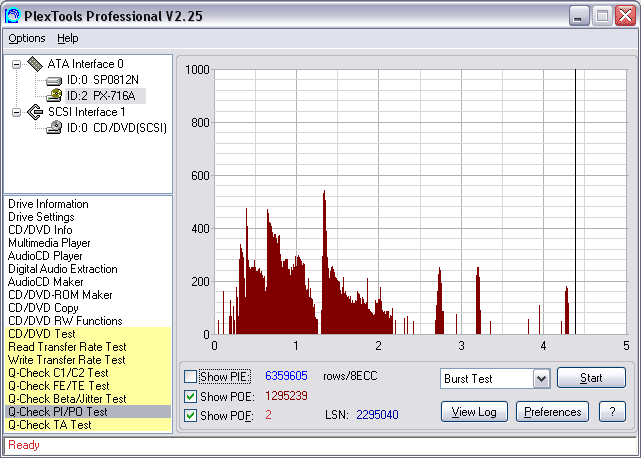
Task: Open CD/DVD Info
Action: point(40,230)
